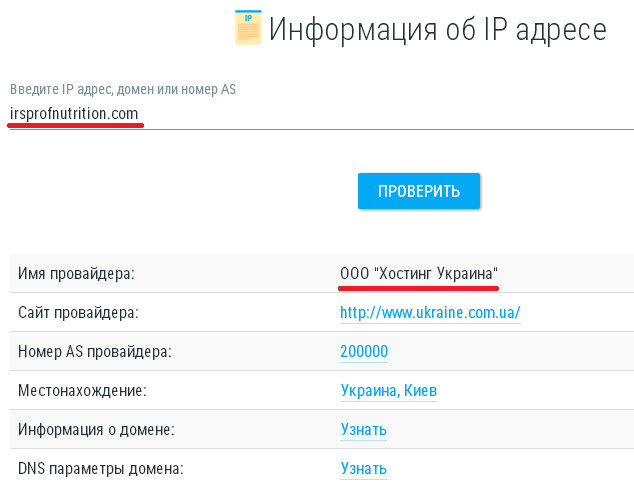Image resolution: width=634 pixels, height=487 pixels.
Task: Click the label Введите IP адрес, домен или номер AS
Action: pyautogui.click(x=123, y=89)
